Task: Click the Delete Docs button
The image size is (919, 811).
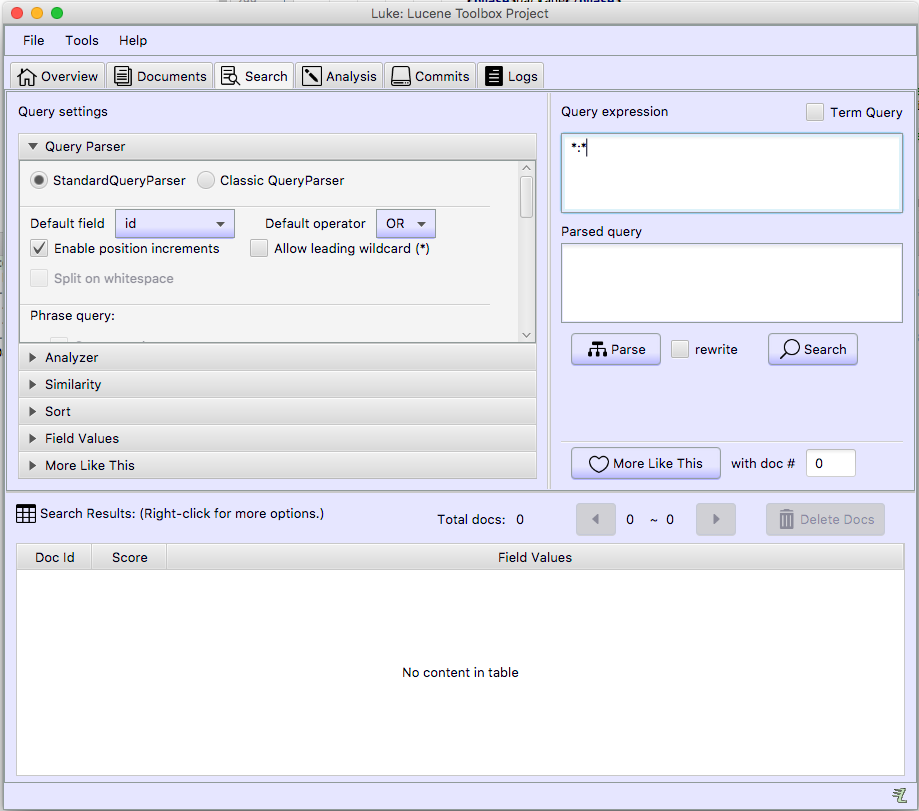Action: coord(825,519)
